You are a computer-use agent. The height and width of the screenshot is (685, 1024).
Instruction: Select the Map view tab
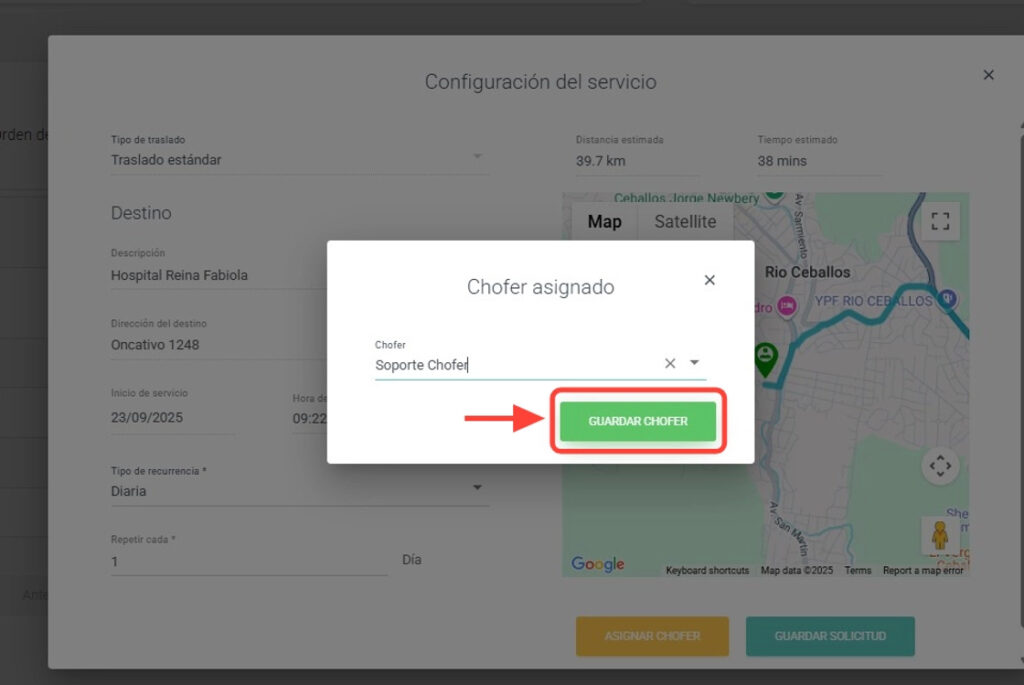pos(604,222)
